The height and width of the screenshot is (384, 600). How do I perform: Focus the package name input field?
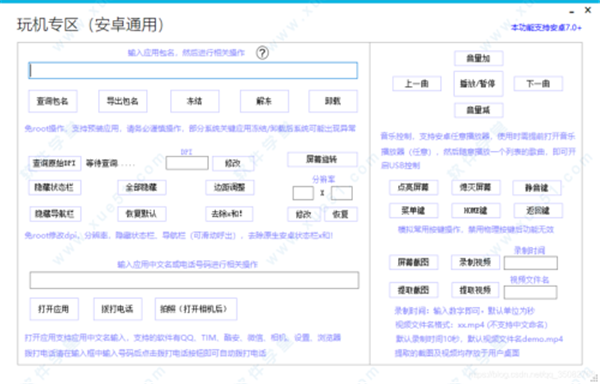(193, 71)
